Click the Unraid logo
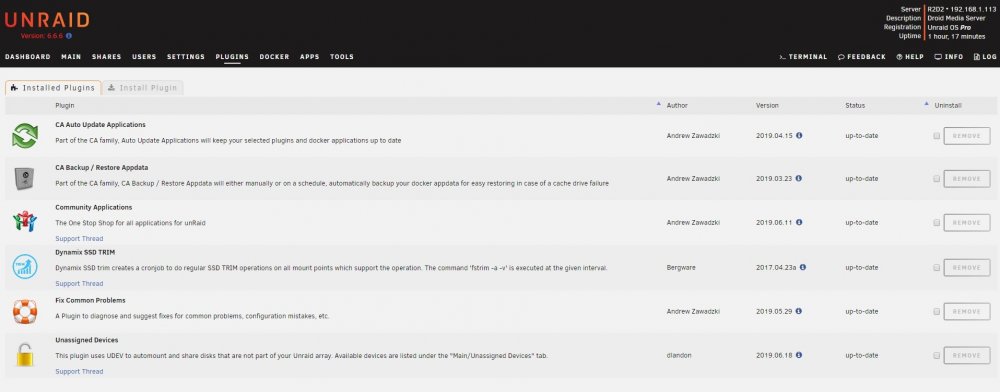This screenshot has height=392, width=1000. [x=47, y=20]
